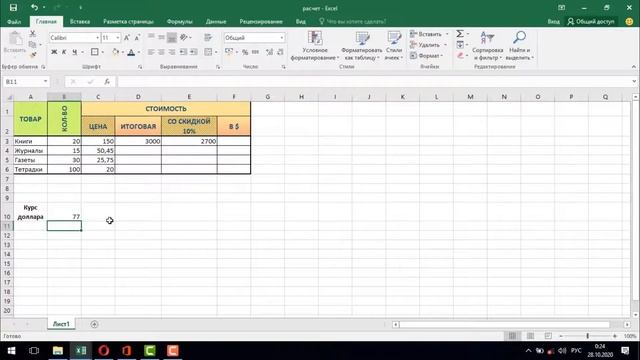This screenshot has width=640, height=360.
Task: Click the Decrease Indent icon
Action: click(183, 52)
